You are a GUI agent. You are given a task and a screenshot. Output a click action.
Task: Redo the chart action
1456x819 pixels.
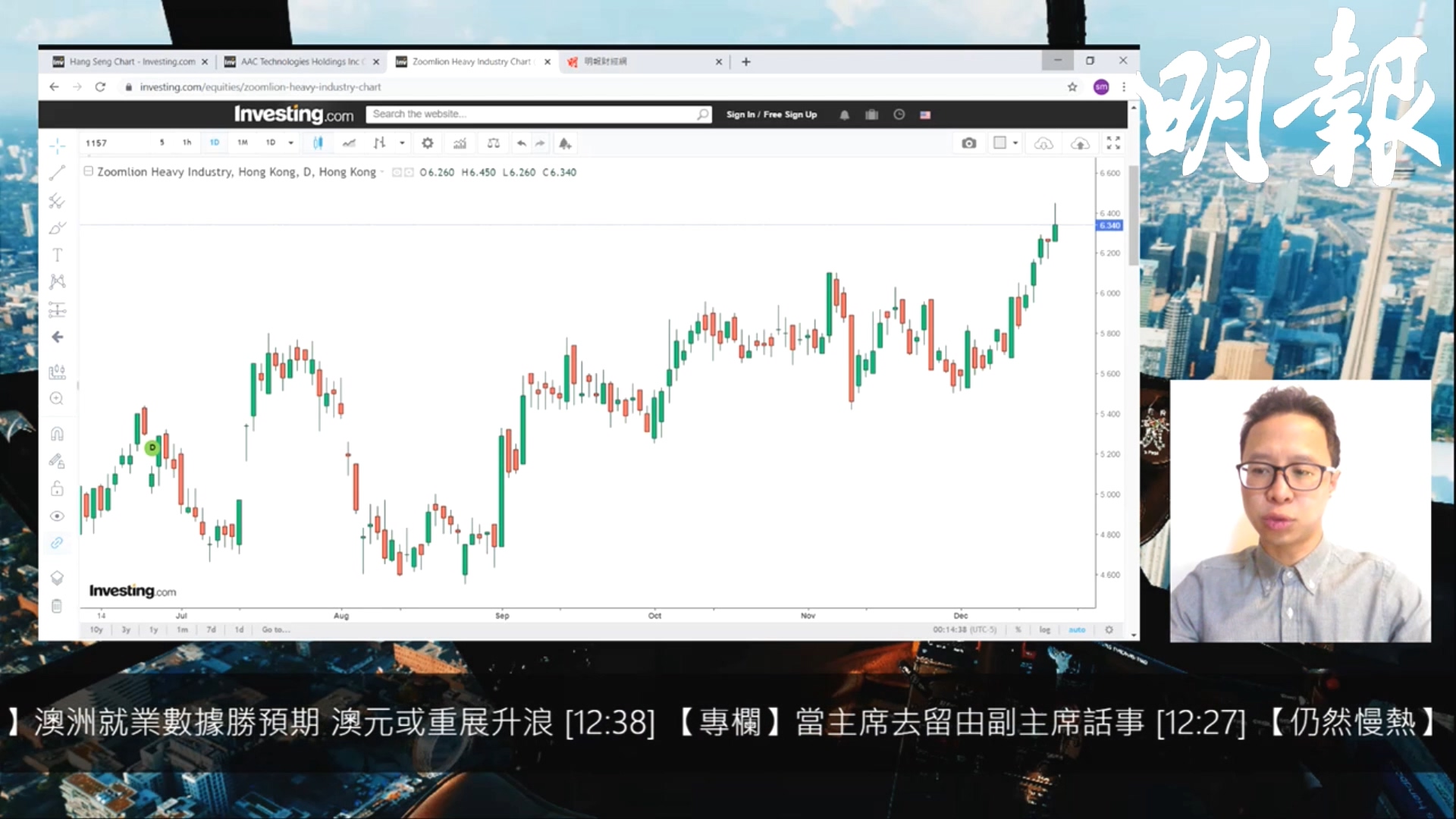click(540, 143)
